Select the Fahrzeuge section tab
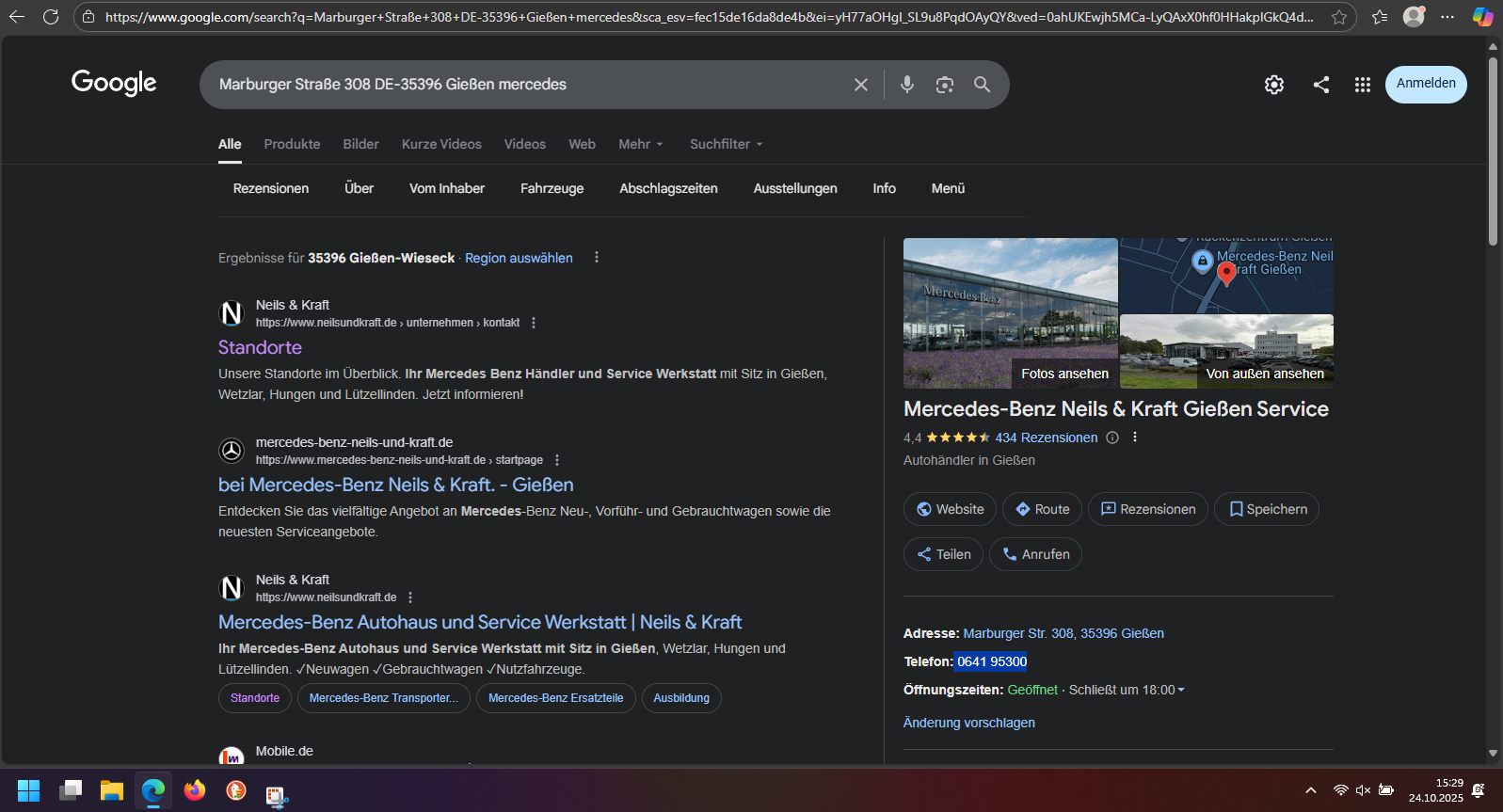 pos(552,188)
